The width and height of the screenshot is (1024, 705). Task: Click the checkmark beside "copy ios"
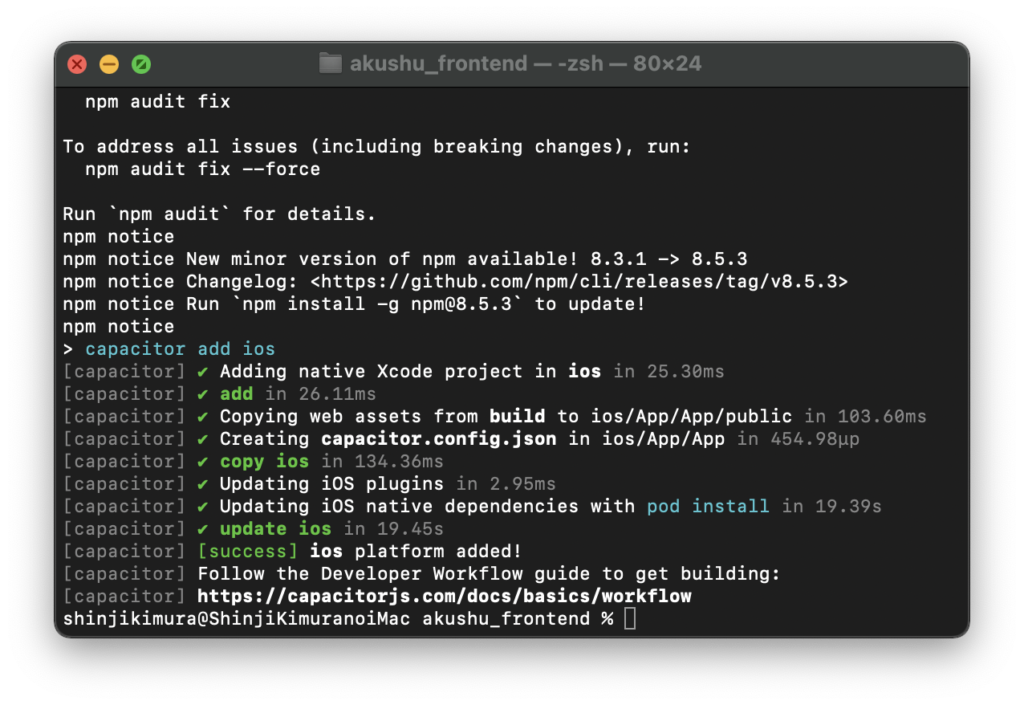pyautogui.click(x=203, y=462)
